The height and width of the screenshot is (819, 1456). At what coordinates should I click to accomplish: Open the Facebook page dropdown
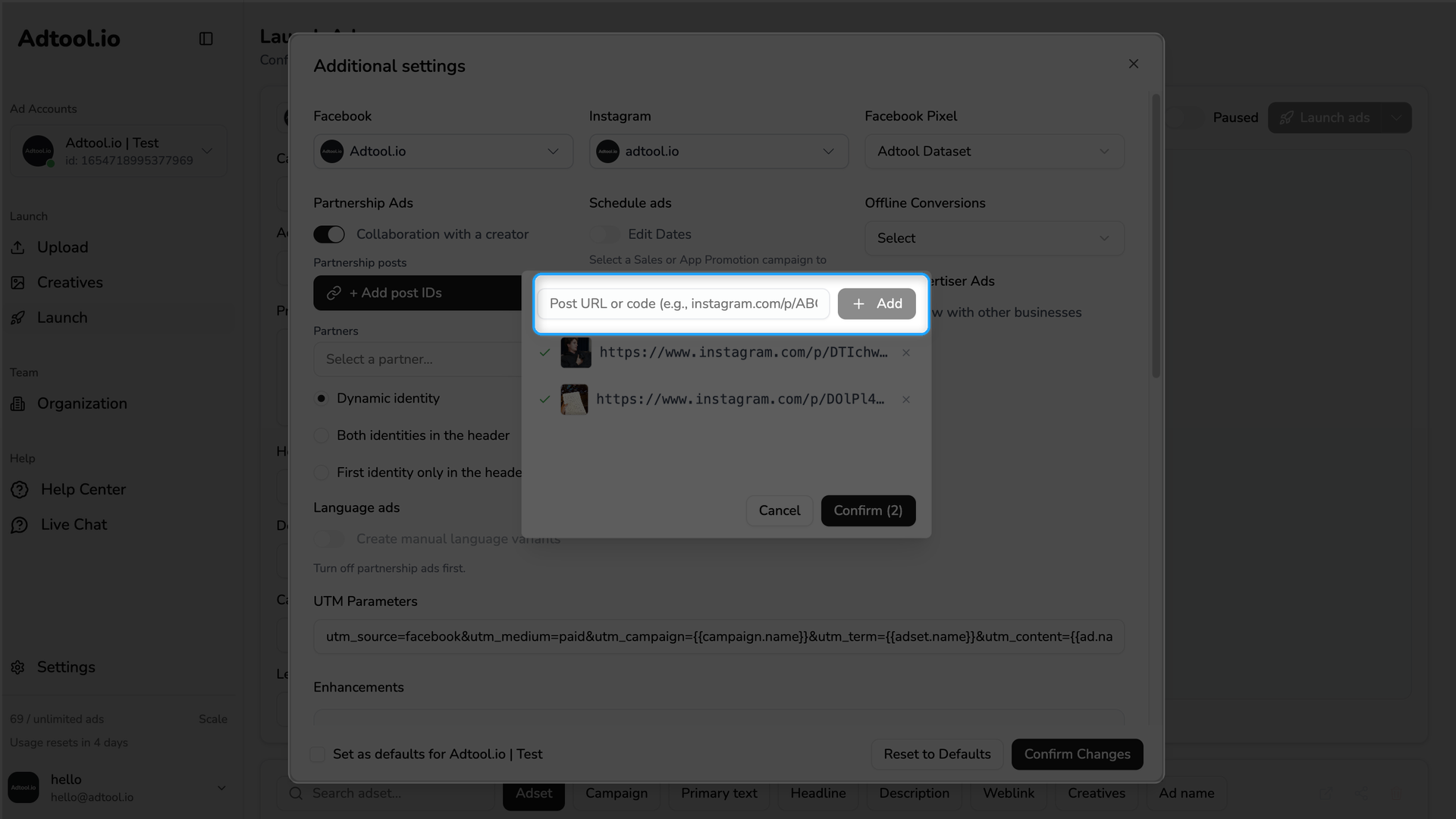pyautogui.click(x=443, y=151)
